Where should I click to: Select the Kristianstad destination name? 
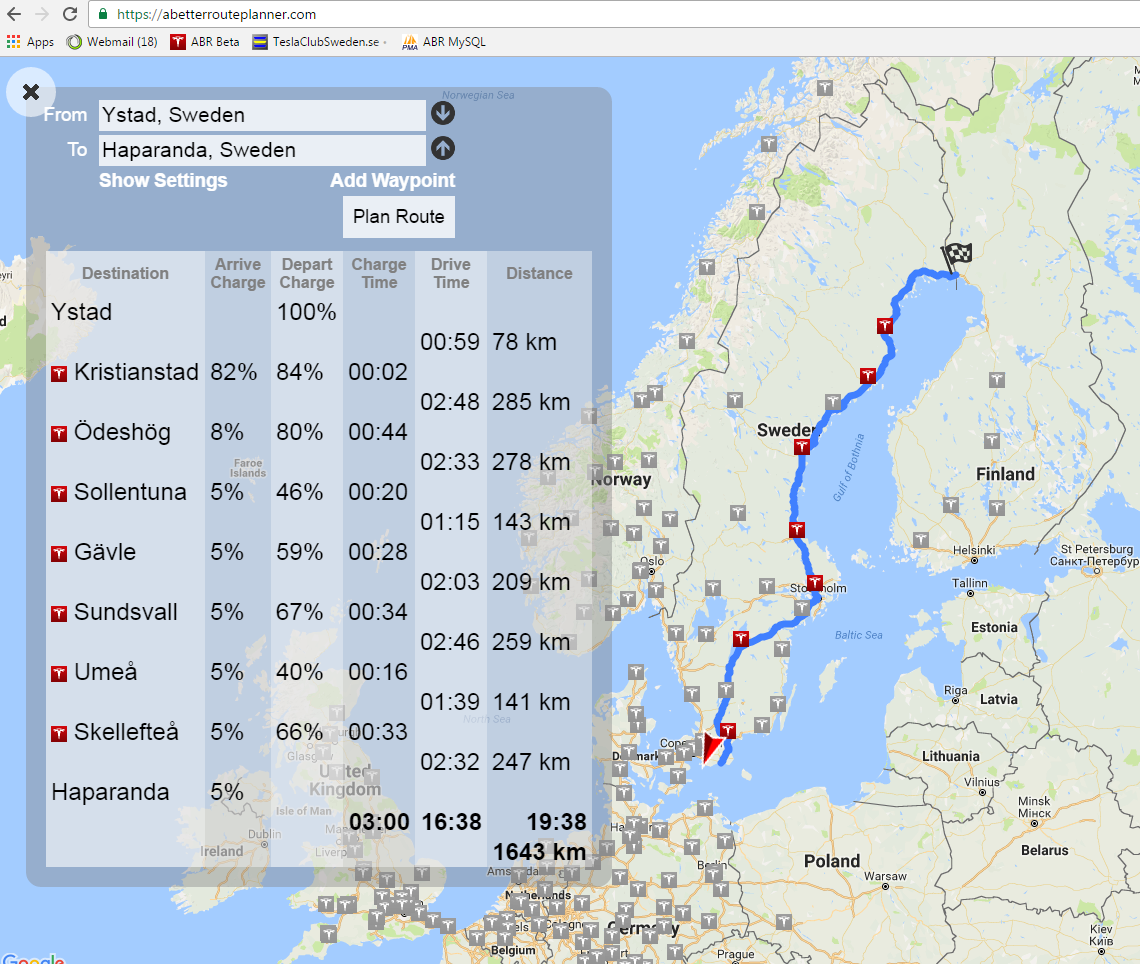pos(136,372)
